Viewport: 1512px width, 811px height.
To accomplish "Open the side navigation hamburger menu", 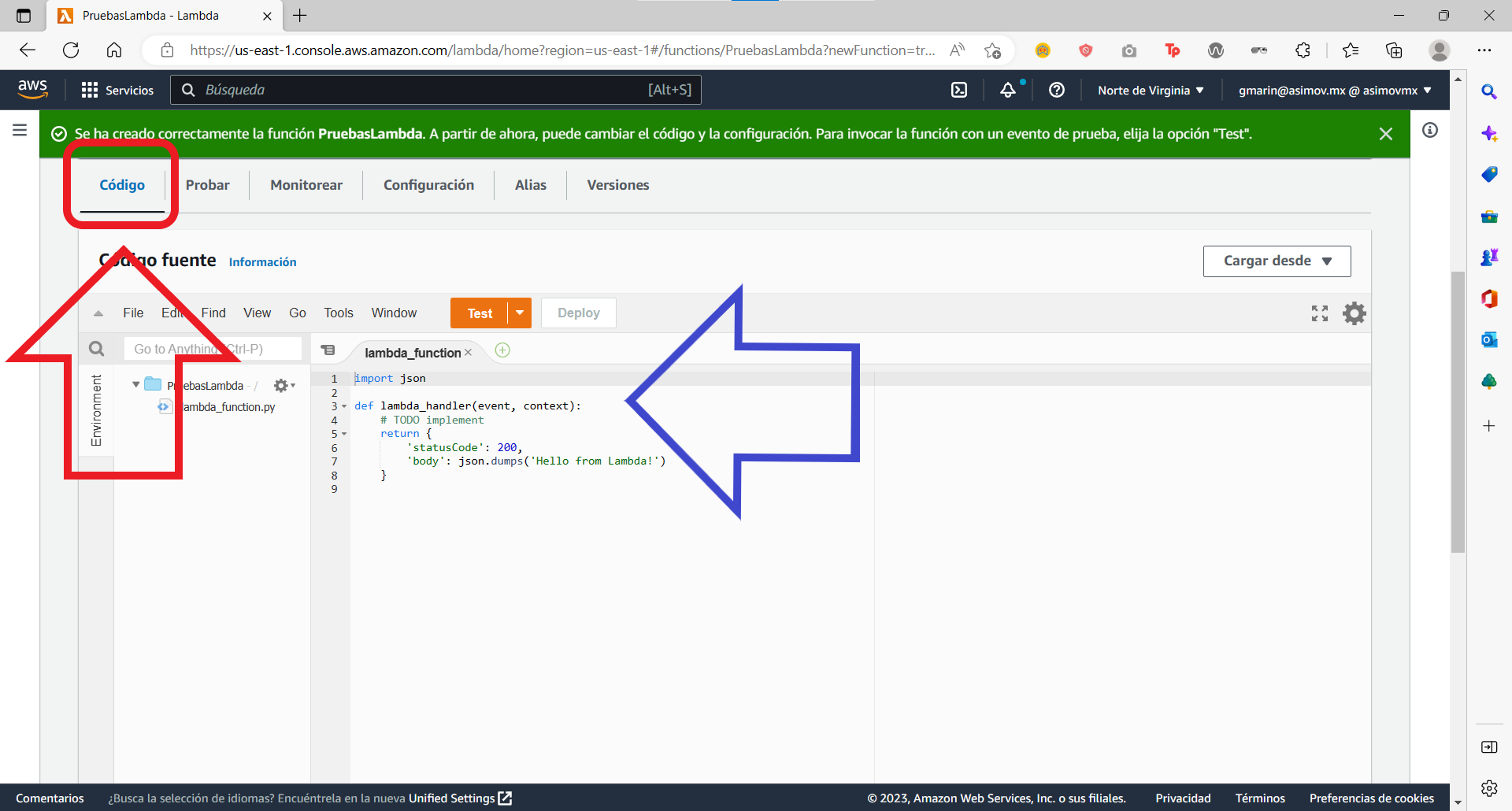I will pos(20,130).
